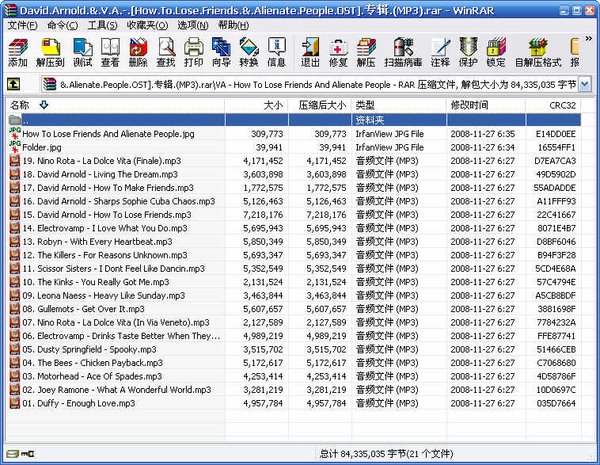Click the 解压到 (Extract To) toolbar icon
The image size is (600, 465).
point(50,52)
